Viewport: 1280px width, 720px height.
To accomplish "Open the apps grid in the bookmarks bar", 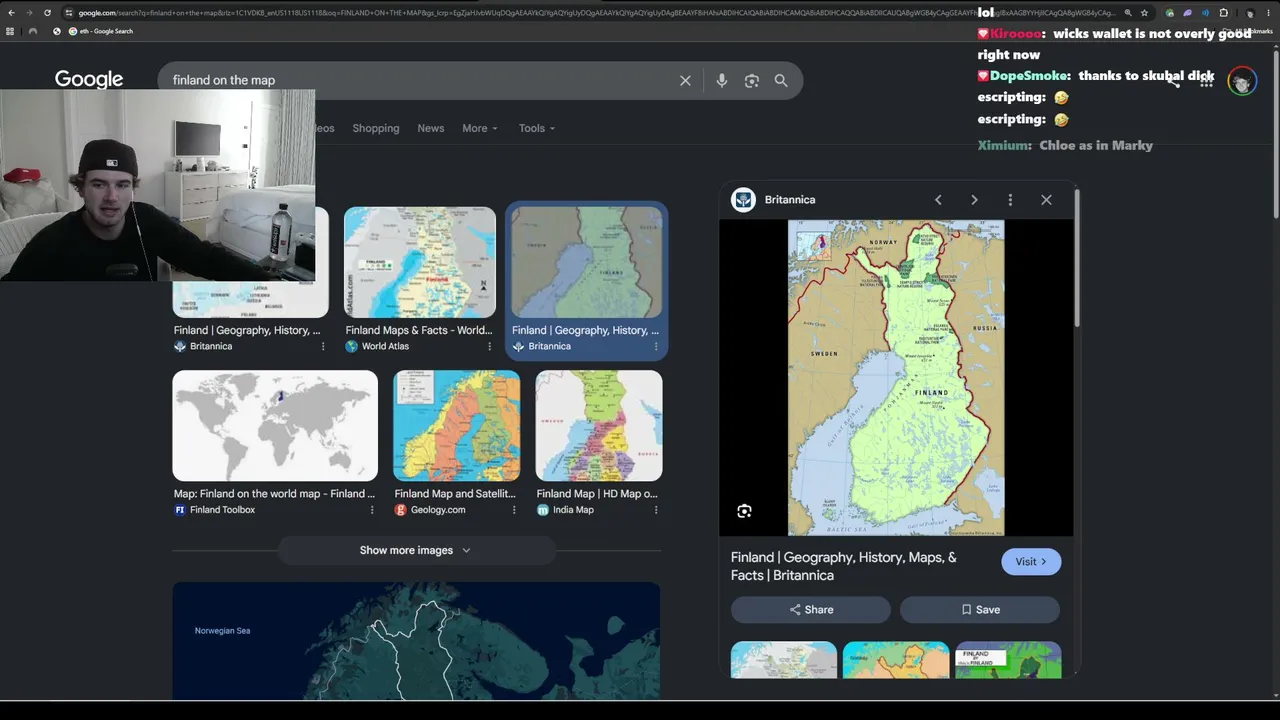I will coord(11,31).
